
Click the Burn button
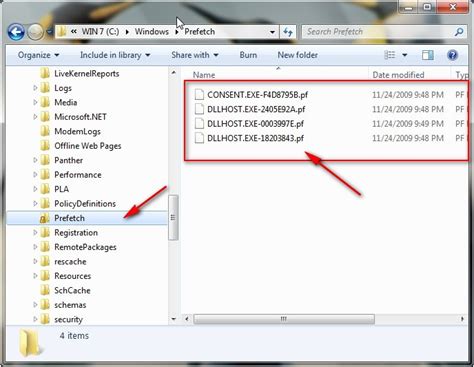[248, 55]
